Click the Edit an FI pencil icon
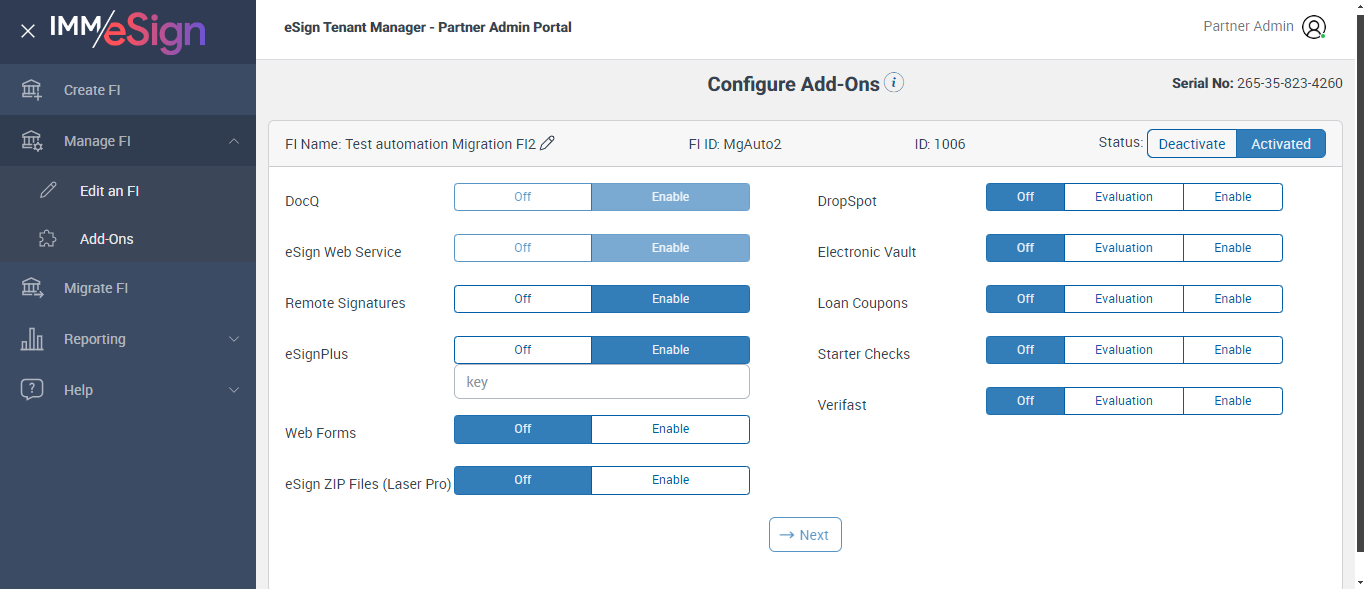 coord(48,191)
